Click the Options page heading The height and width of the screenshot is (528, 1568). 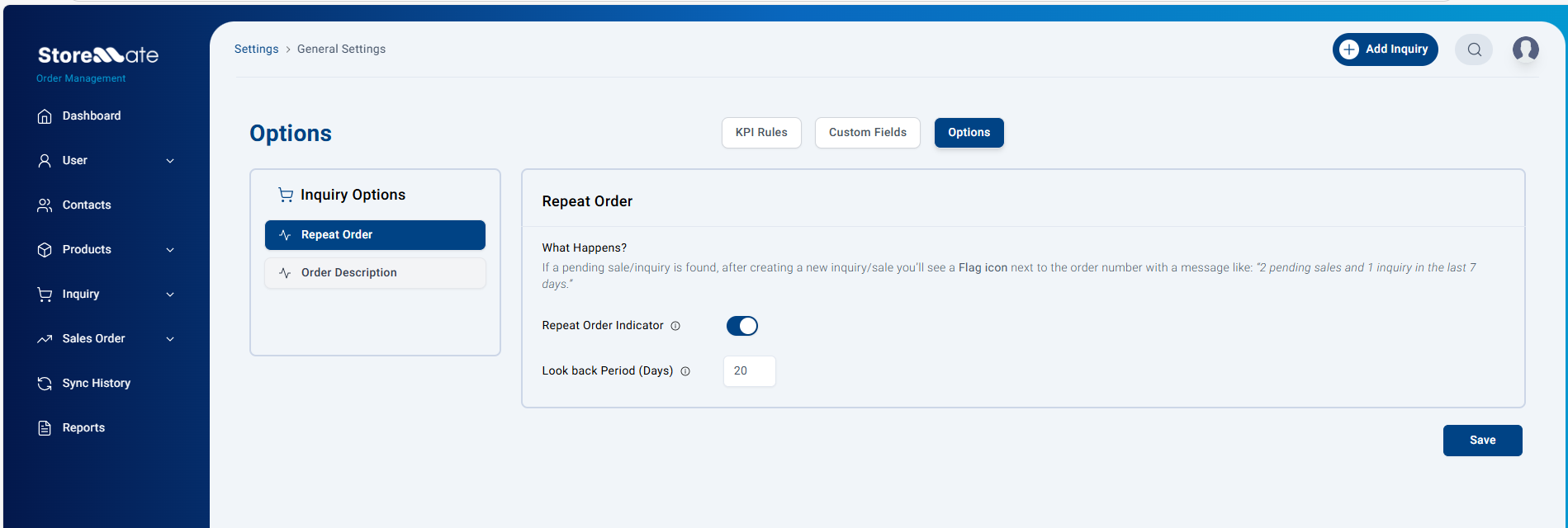point(291,134)
